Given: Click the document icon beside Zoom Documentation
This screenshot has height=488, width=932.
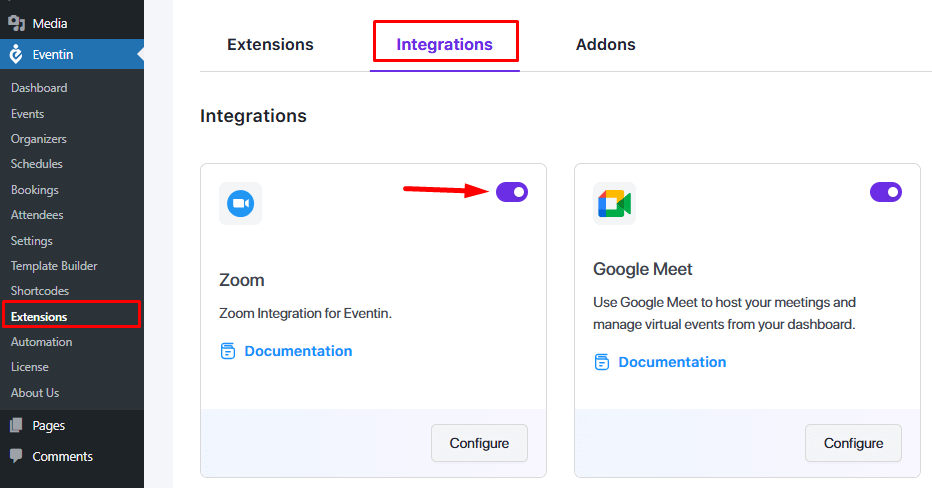Looking at the screenshot, I should (228, 351).
